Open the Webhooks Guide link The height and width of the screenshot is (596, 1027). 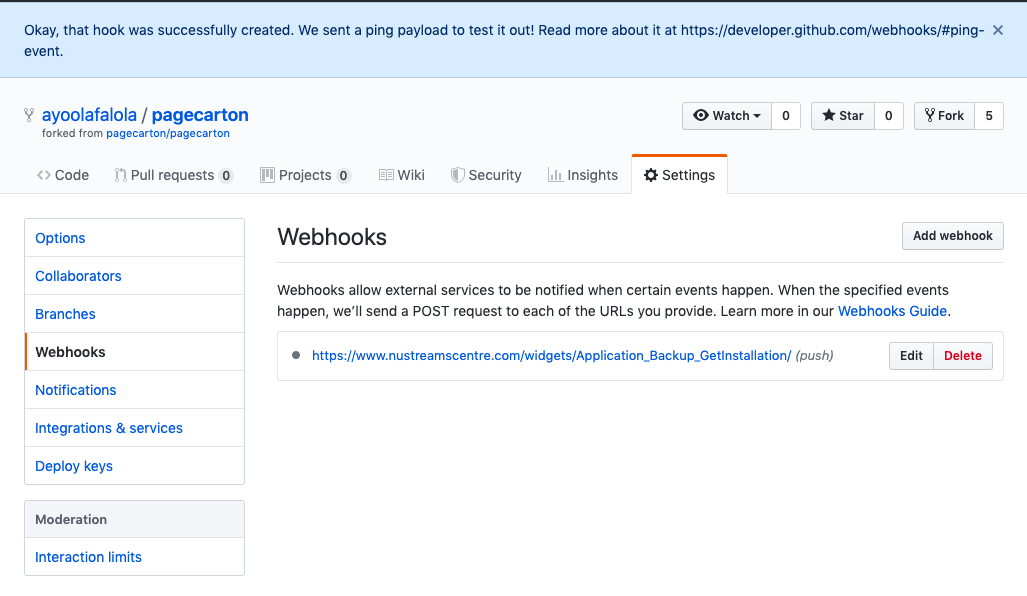point(892,311)
